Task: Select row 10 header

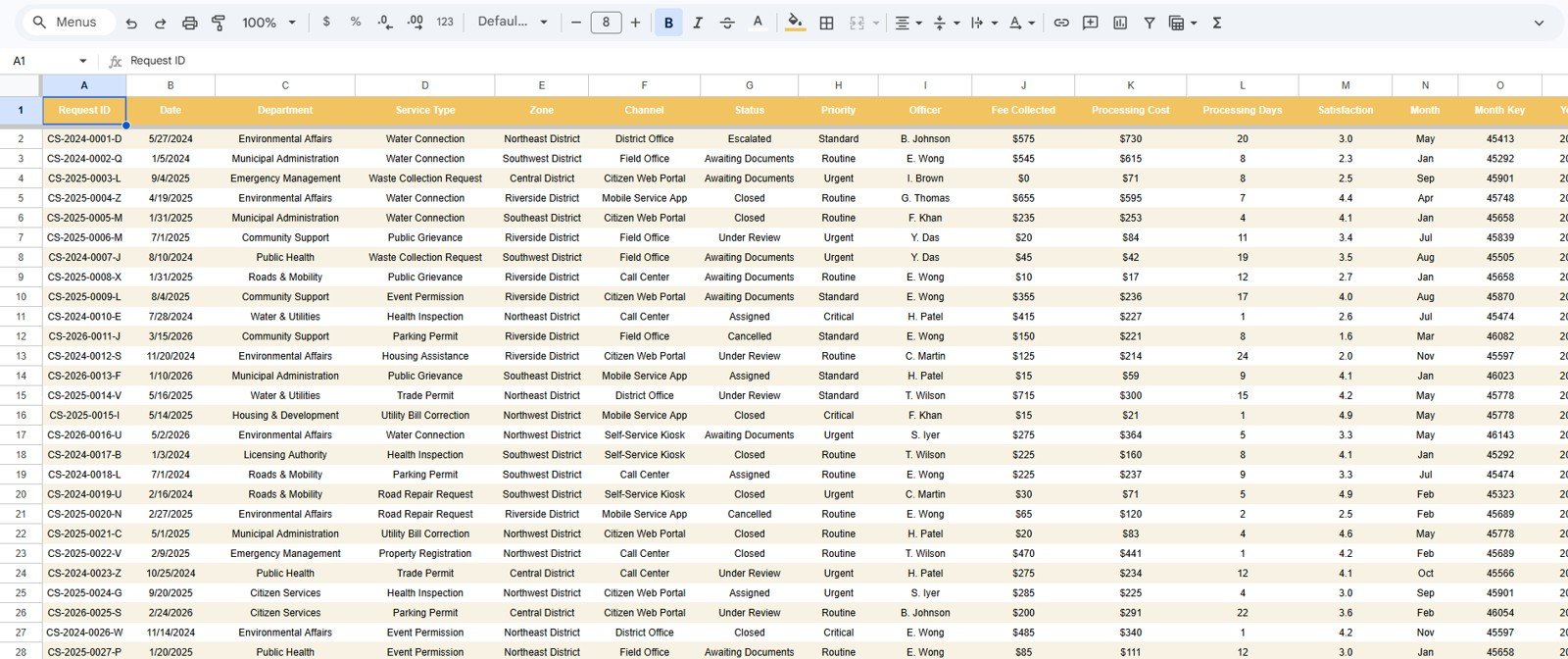Action: coord(21,296)
